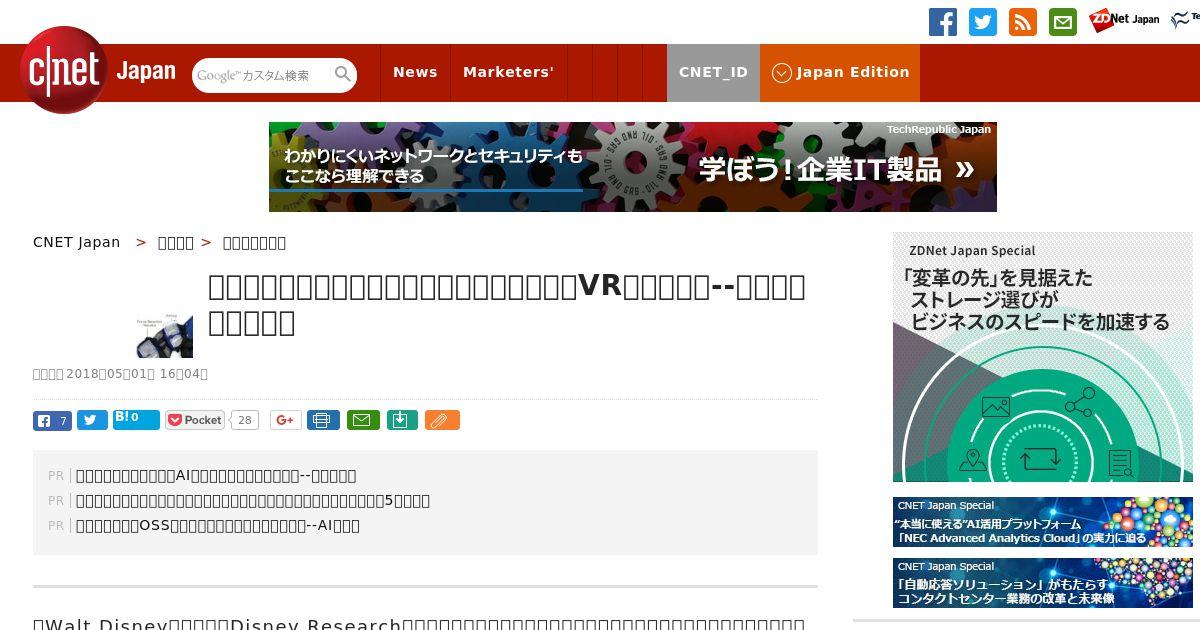Open the third PR link mentioning OSS
The image size is (1200, 630).
coord(218,526)
